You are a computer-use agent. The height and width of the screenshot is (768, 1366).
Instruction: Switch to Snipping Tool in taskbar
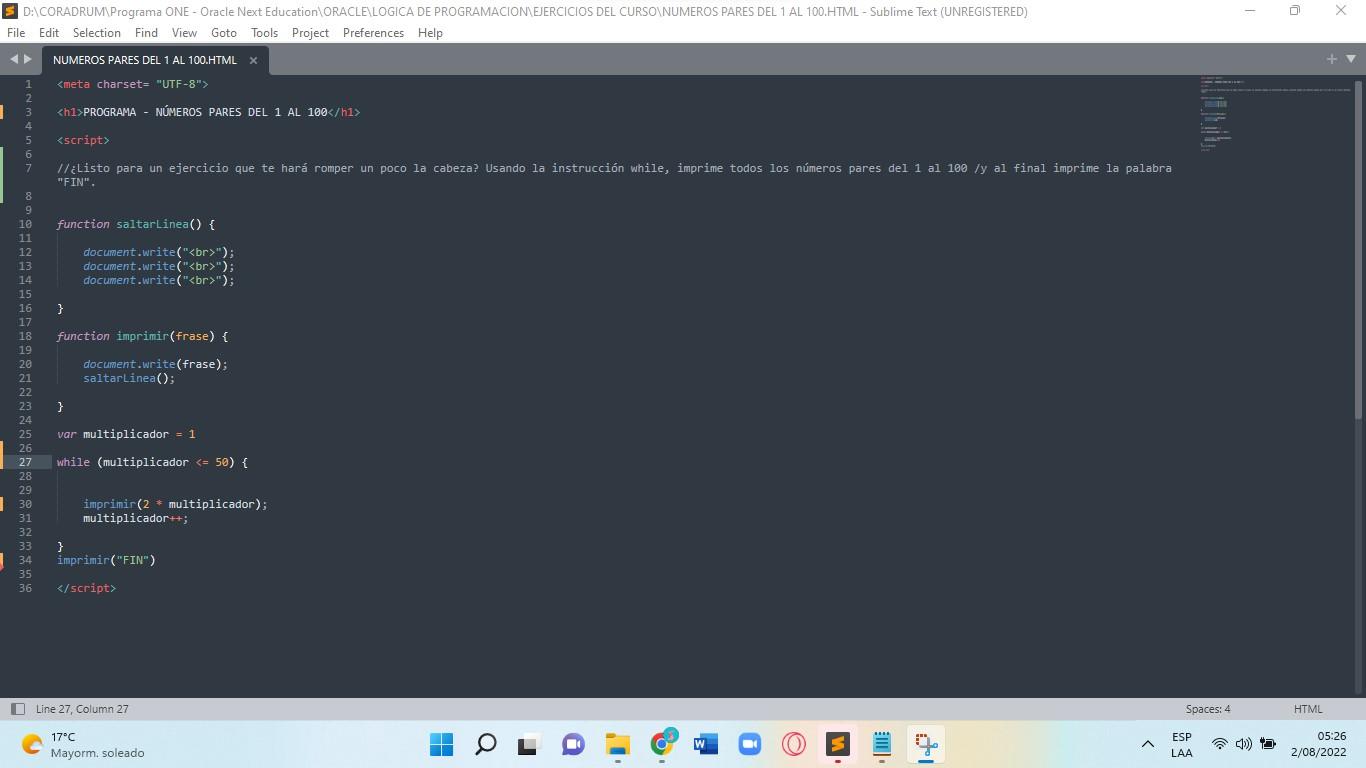[926, 744]
